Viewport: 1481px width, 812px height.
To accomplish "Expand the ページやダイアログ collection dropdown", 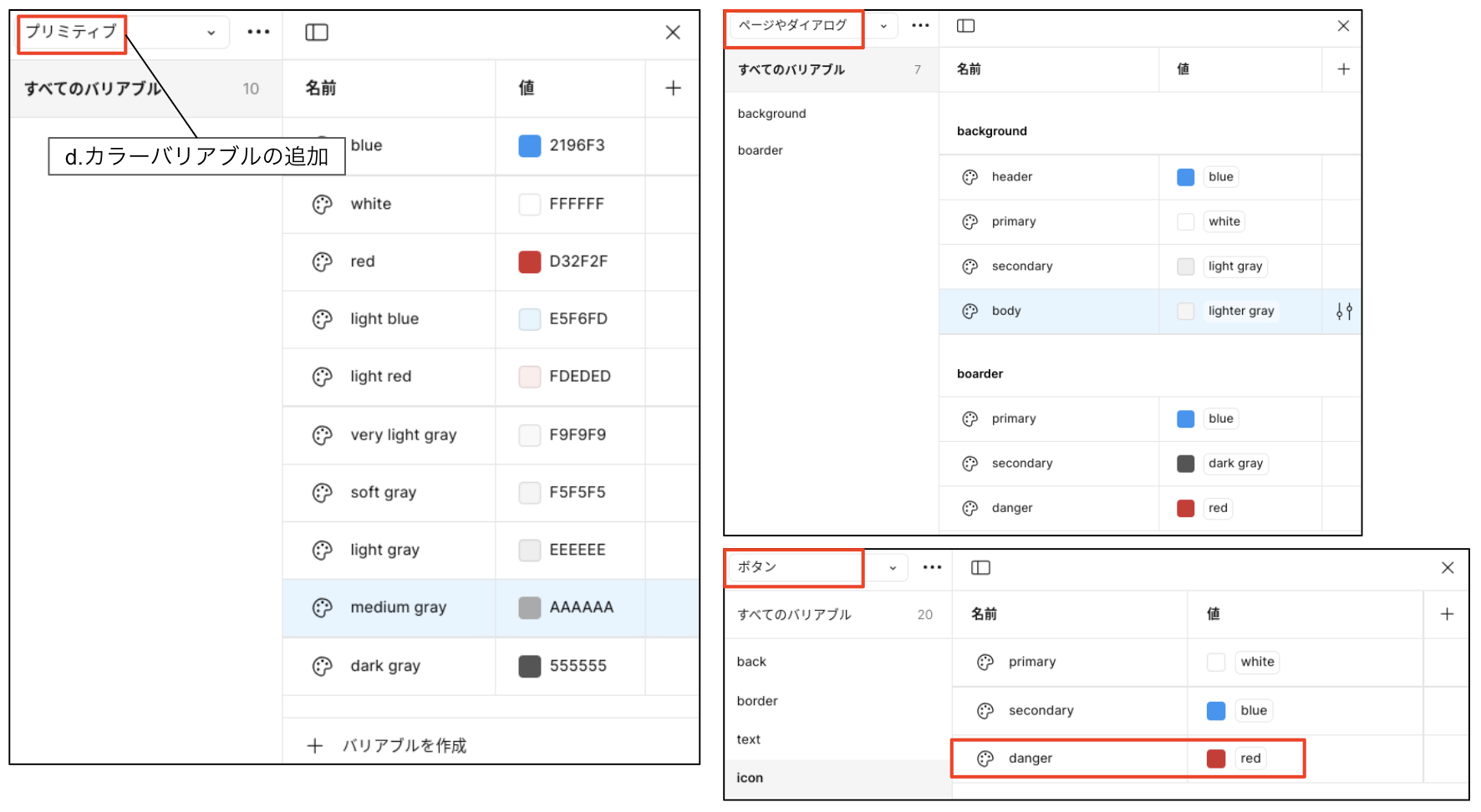I will point(883,26).
